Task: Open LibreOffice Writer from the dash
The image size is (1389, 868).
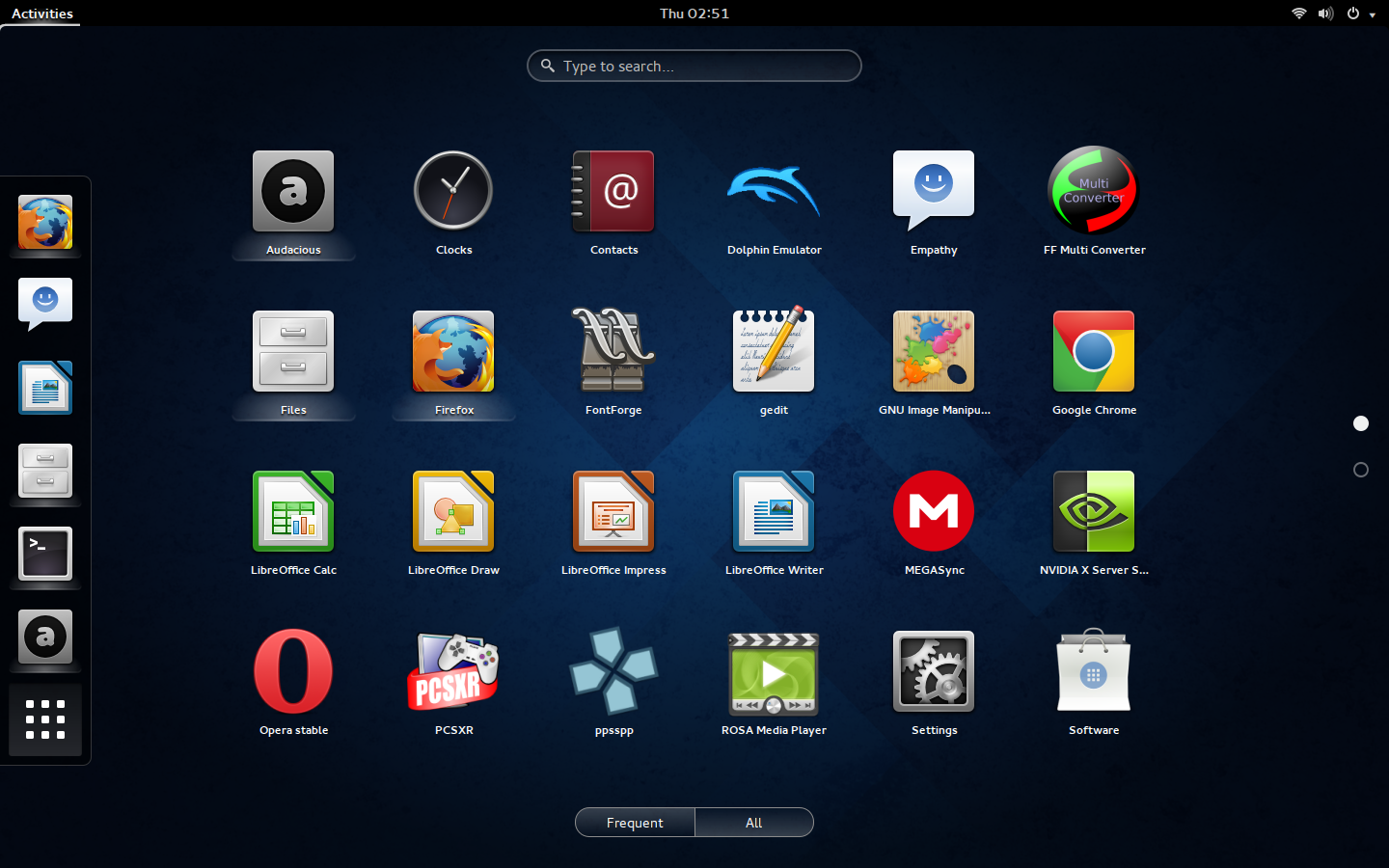Action: 45,388
